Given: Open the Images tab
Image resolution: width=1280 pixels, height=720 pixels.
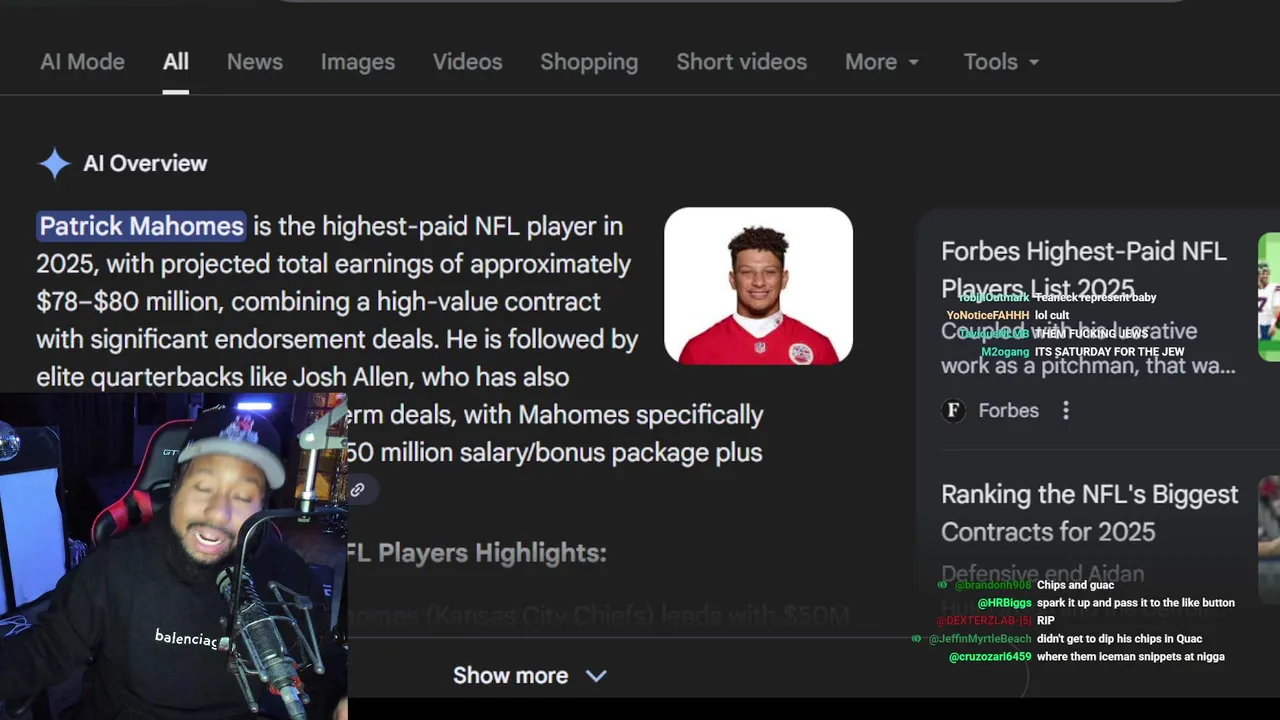Looking at the screenshot, I should [358, 62].
